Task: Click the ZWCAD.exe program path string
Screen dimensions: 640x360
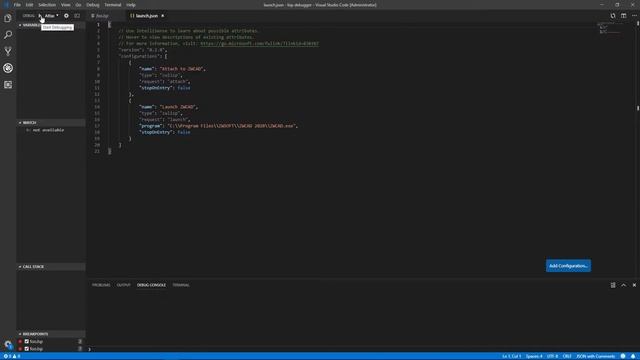Action: pyautogui.click(x=231, y=126)
